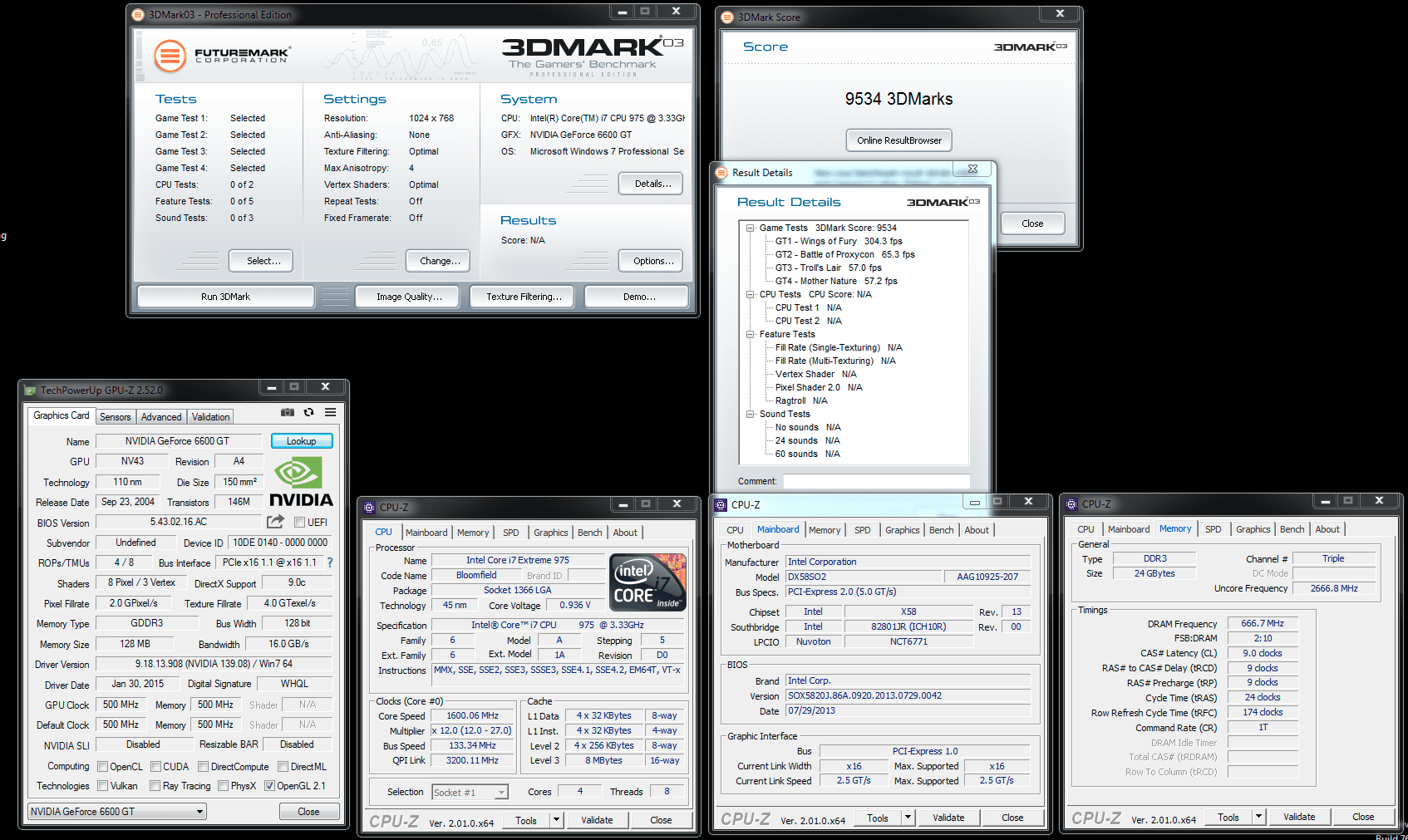The width and height of the screenshot is (1408, 840).
Task: Click the CPU-Z Memory window title icon
Action: click(1072, 504)
